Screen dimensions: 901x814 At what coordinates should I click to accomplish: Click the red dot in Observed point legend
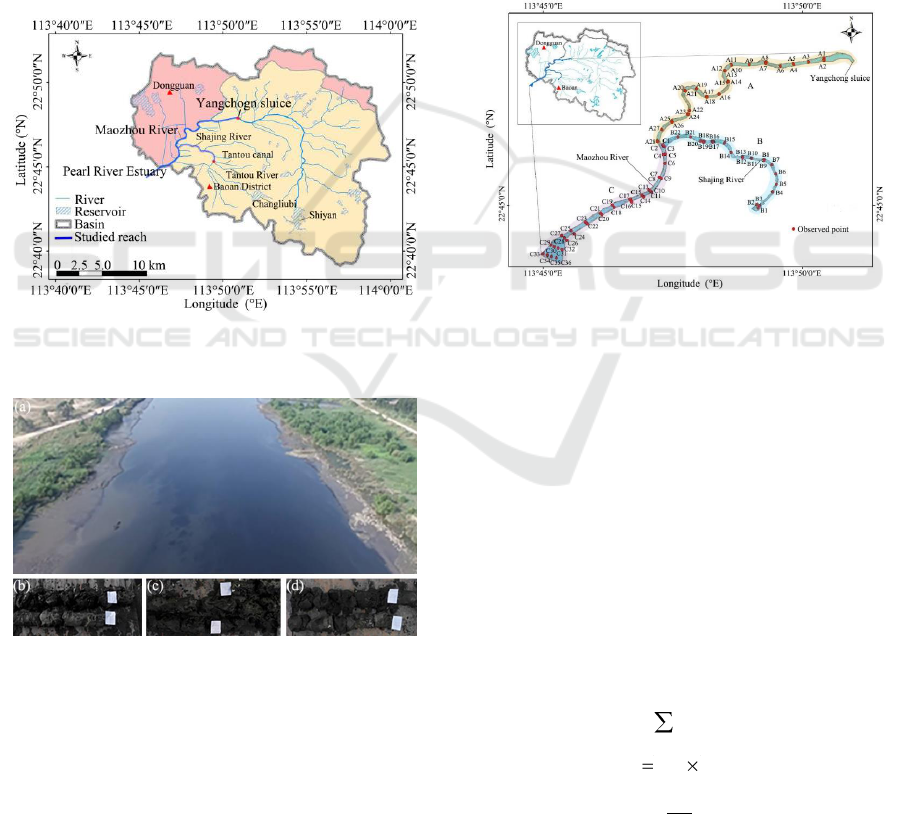(x=796, y=229)
